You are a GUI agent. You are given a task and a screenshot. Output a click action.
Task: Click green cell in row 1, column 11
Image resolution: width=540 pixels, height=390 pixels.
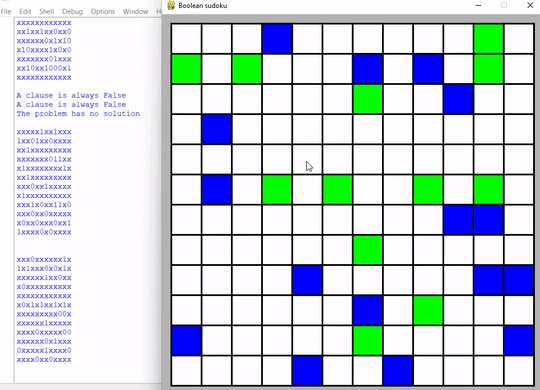[488, 39]
